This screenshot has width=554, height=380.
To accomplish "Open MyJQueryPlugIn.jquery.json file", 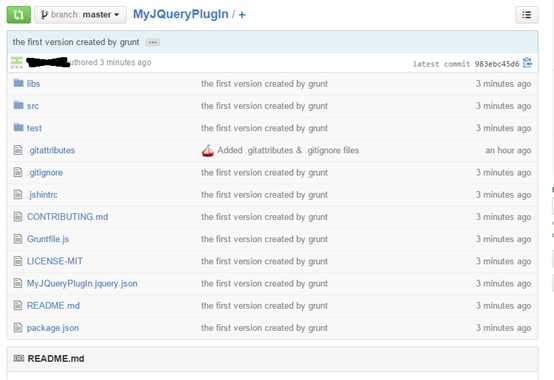I will (x=82, y=284).
